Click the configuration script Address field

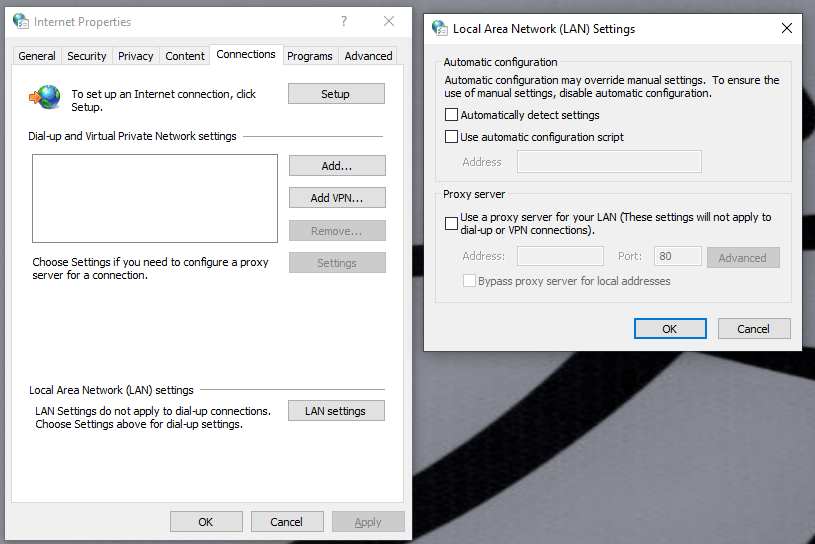point(609,162)
